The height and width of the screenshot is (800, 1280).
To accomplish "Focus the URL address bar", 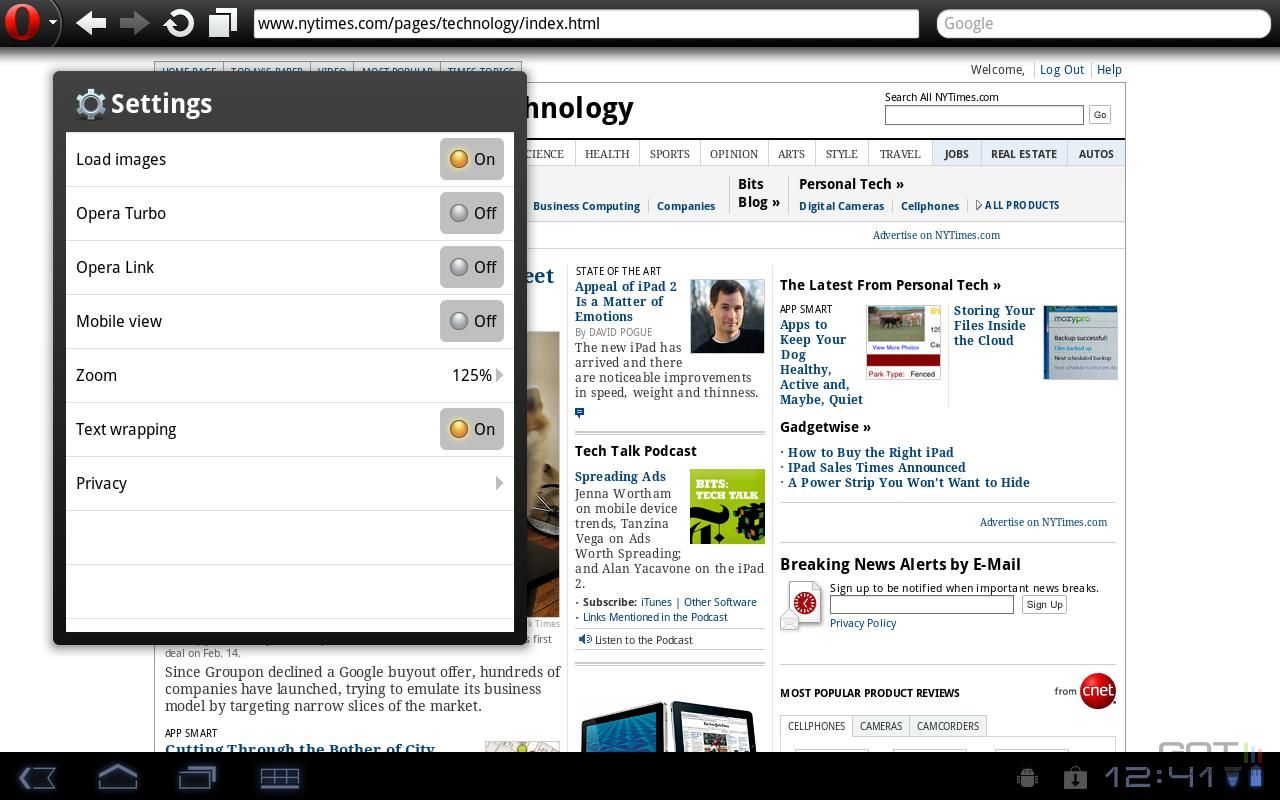I will coord(586,23).
